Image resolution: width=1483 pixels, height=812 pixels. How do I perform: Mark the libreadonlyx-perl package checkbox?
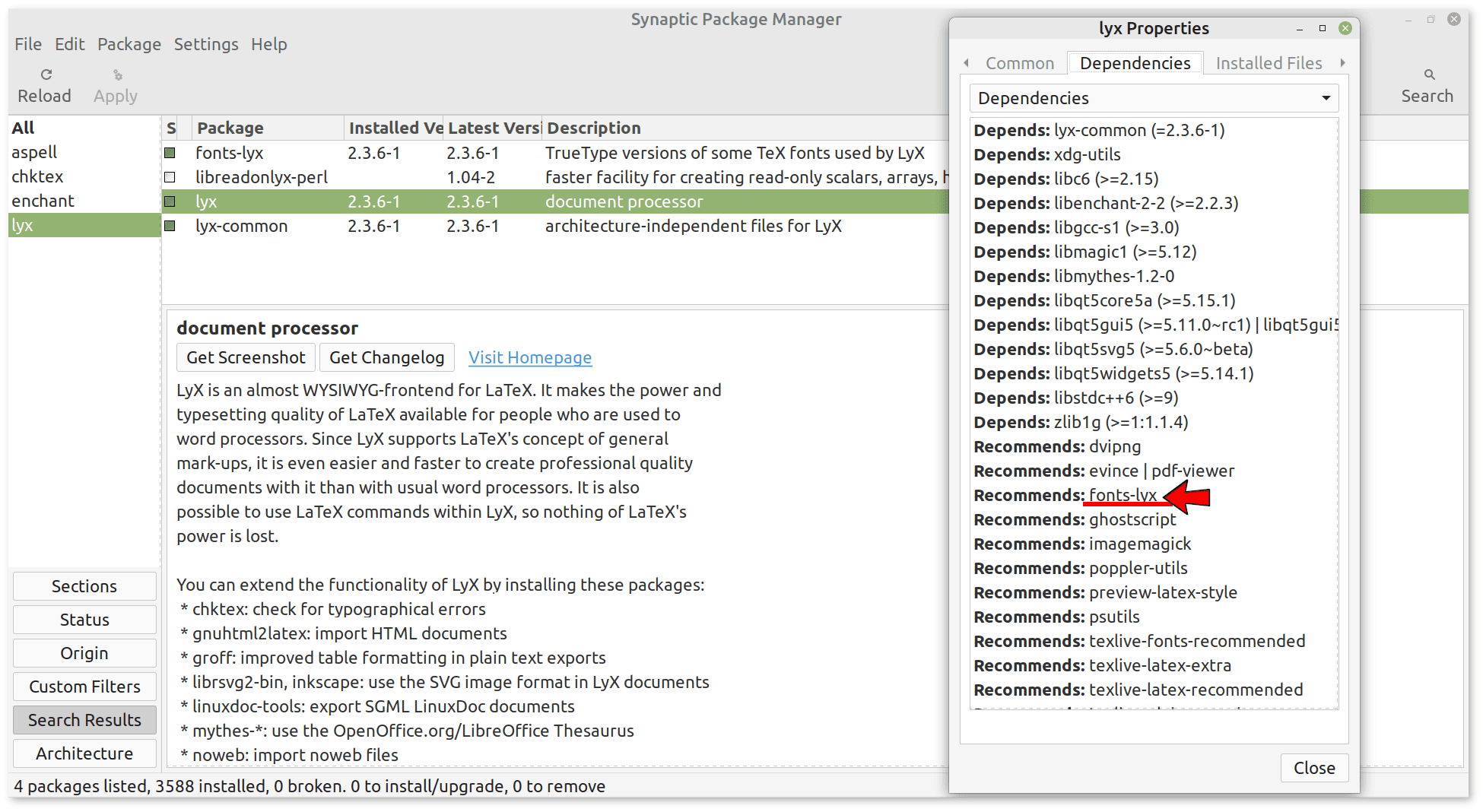[x=170, y=177]
